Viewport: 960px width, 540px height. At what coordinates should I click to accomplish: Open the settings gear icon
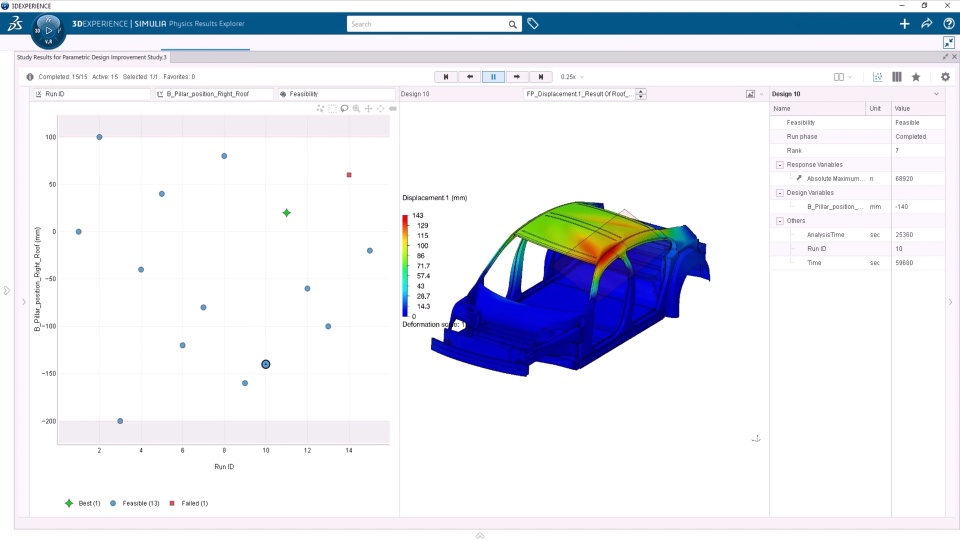(x=945, y=77)
